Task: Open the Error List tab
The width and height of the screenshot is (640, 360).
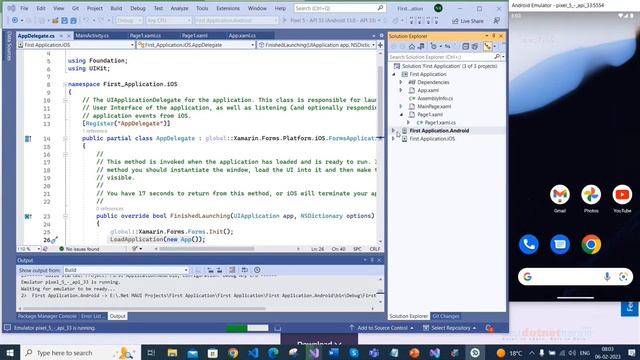Action: (92, 316)
